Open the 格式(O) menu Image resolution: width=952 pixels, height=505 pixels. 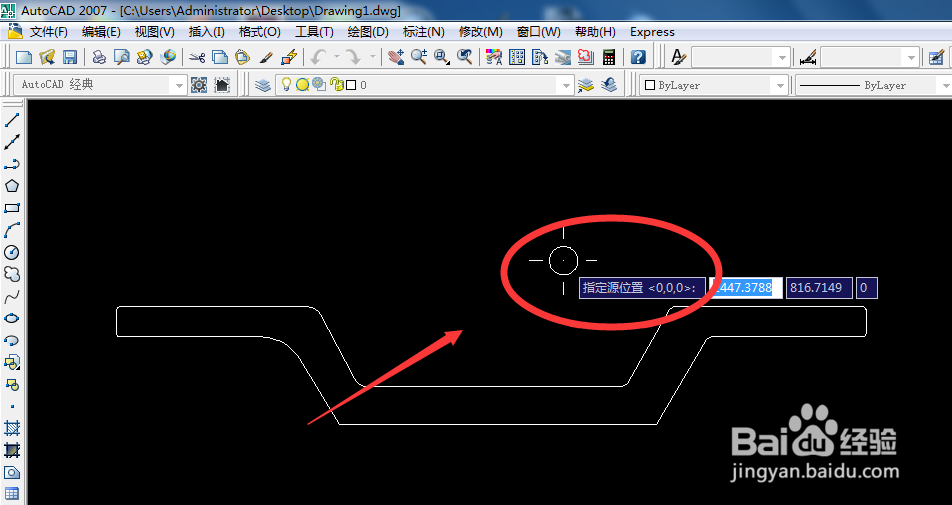click(259, 32)
